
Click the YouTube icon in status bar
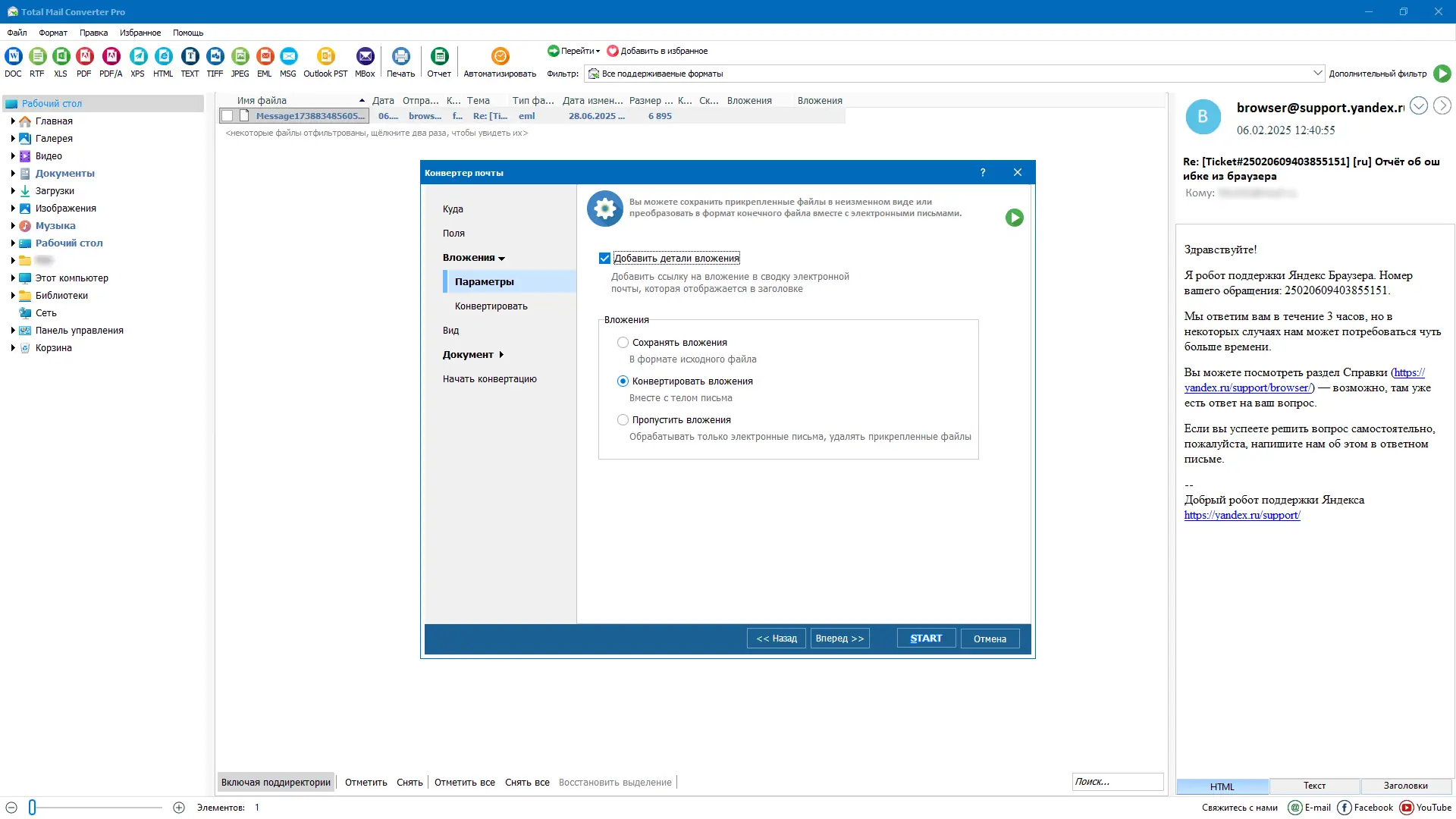pos(1407,808)
